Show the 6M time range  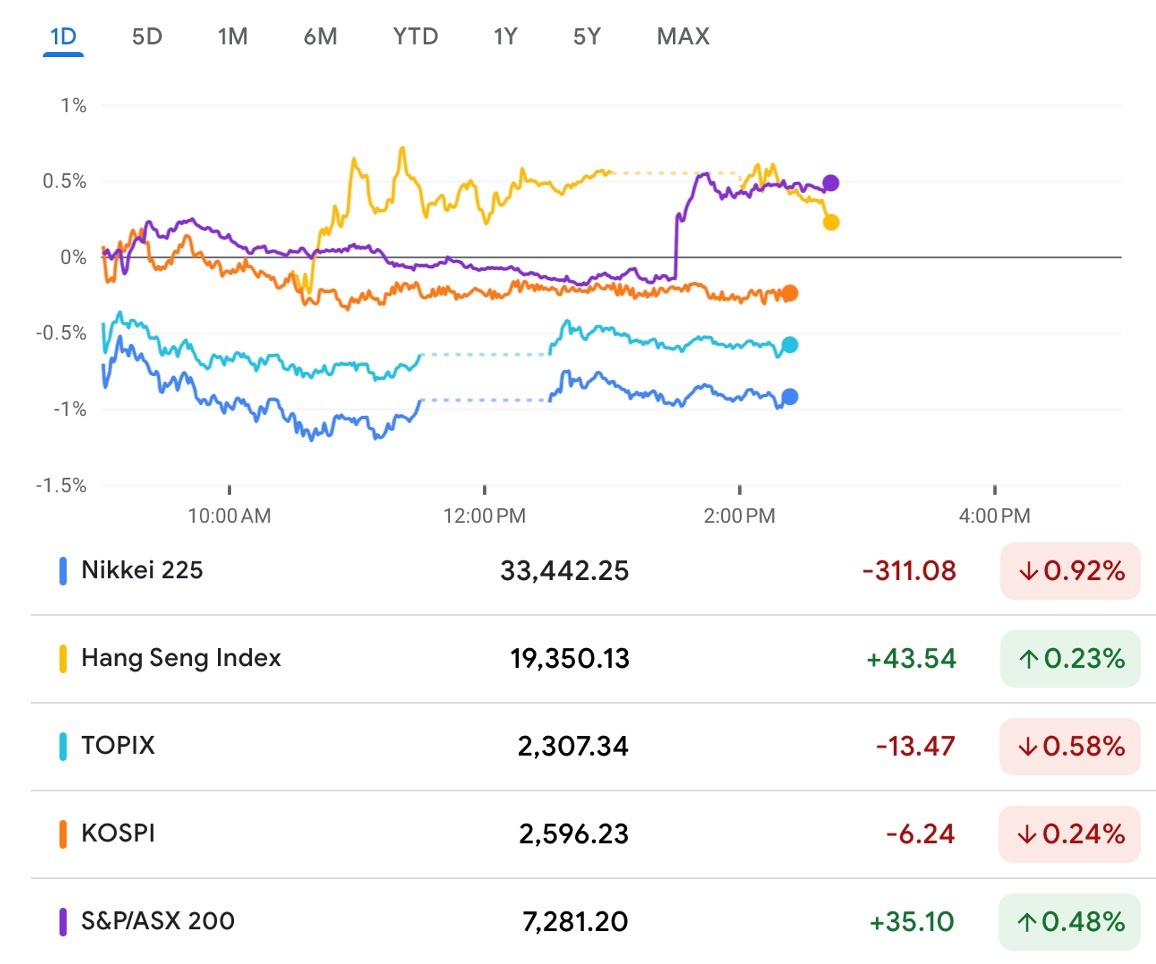[321, 36]
